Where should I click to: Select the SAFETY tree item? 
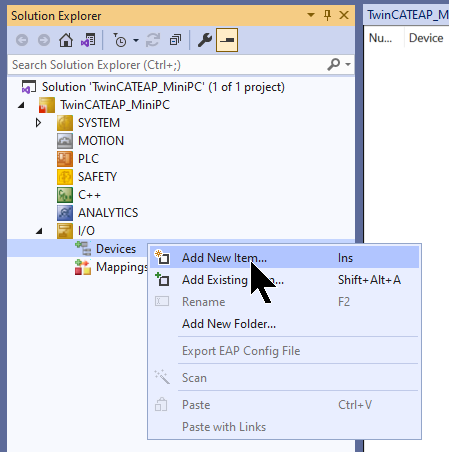[x=97, y=177]
